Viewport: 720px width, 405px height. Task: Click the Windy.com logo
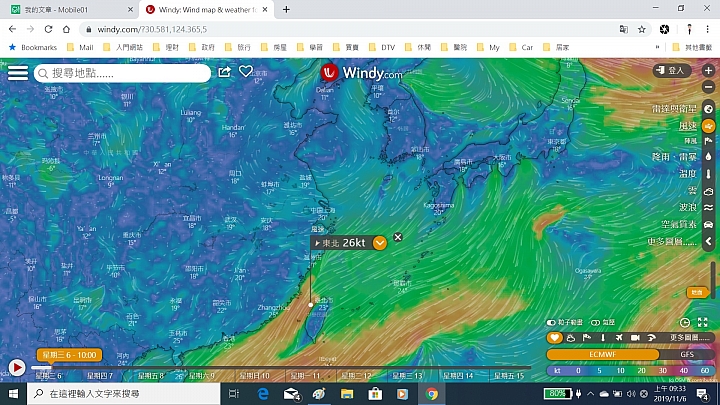coord(361,73)
